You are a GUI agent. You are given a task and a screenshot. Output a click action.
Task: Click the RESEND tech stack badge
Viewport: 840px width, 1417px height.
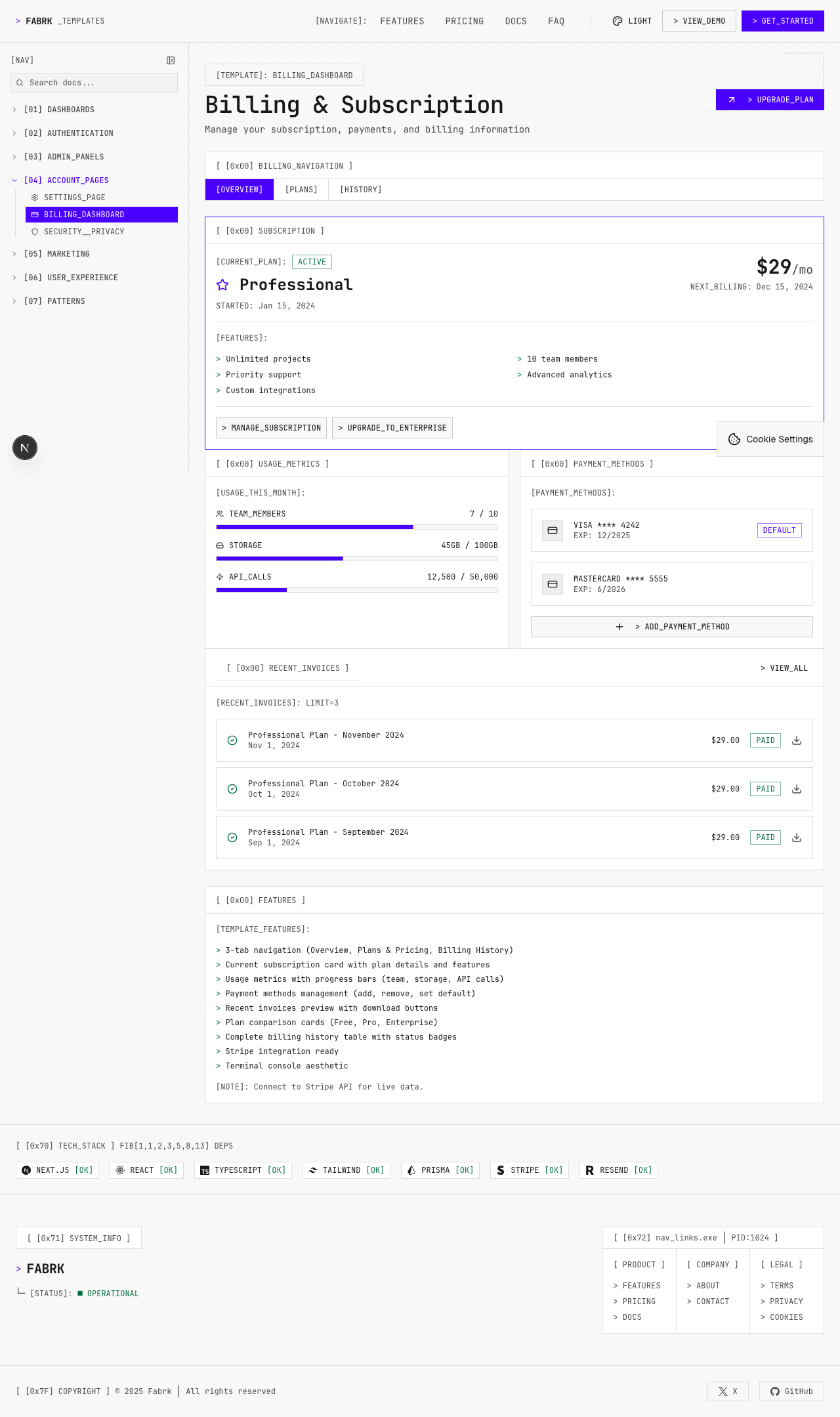(x=619, y=1170)
